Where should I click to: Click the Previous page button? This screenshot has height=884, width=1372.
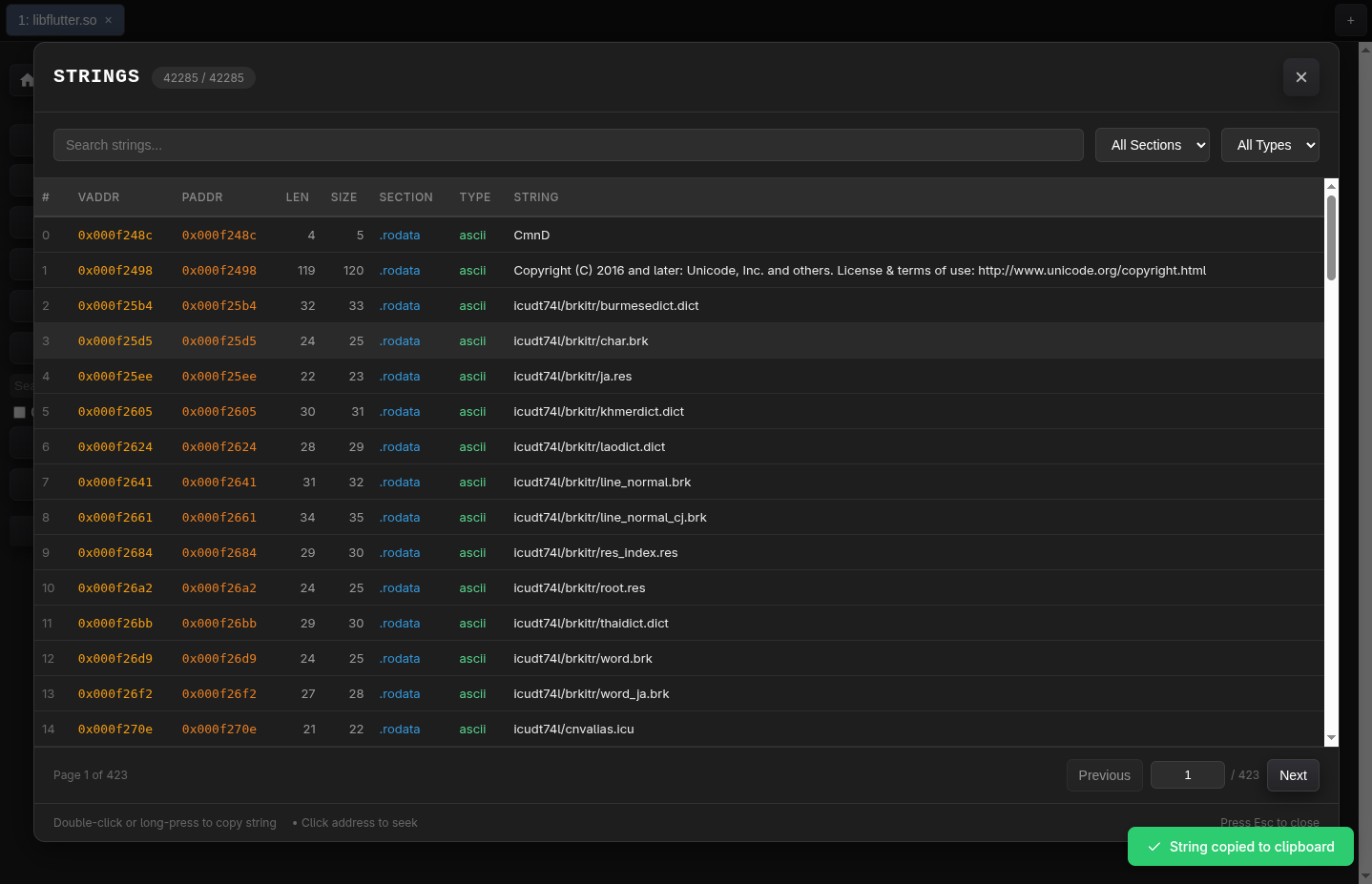(x=1104, y=775)
